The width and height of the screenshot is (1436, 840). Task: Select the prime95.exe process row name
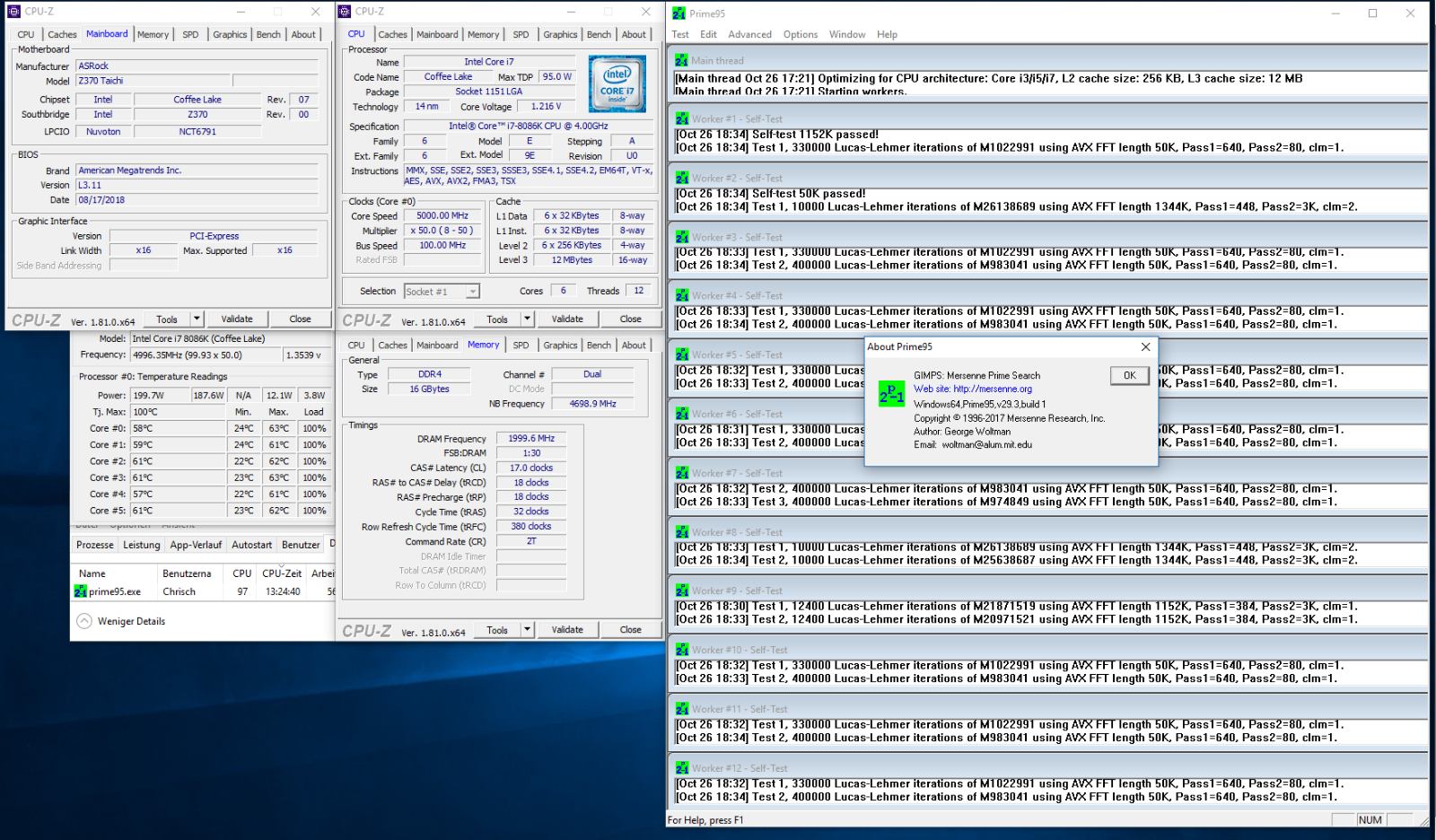tap(115, 591)
